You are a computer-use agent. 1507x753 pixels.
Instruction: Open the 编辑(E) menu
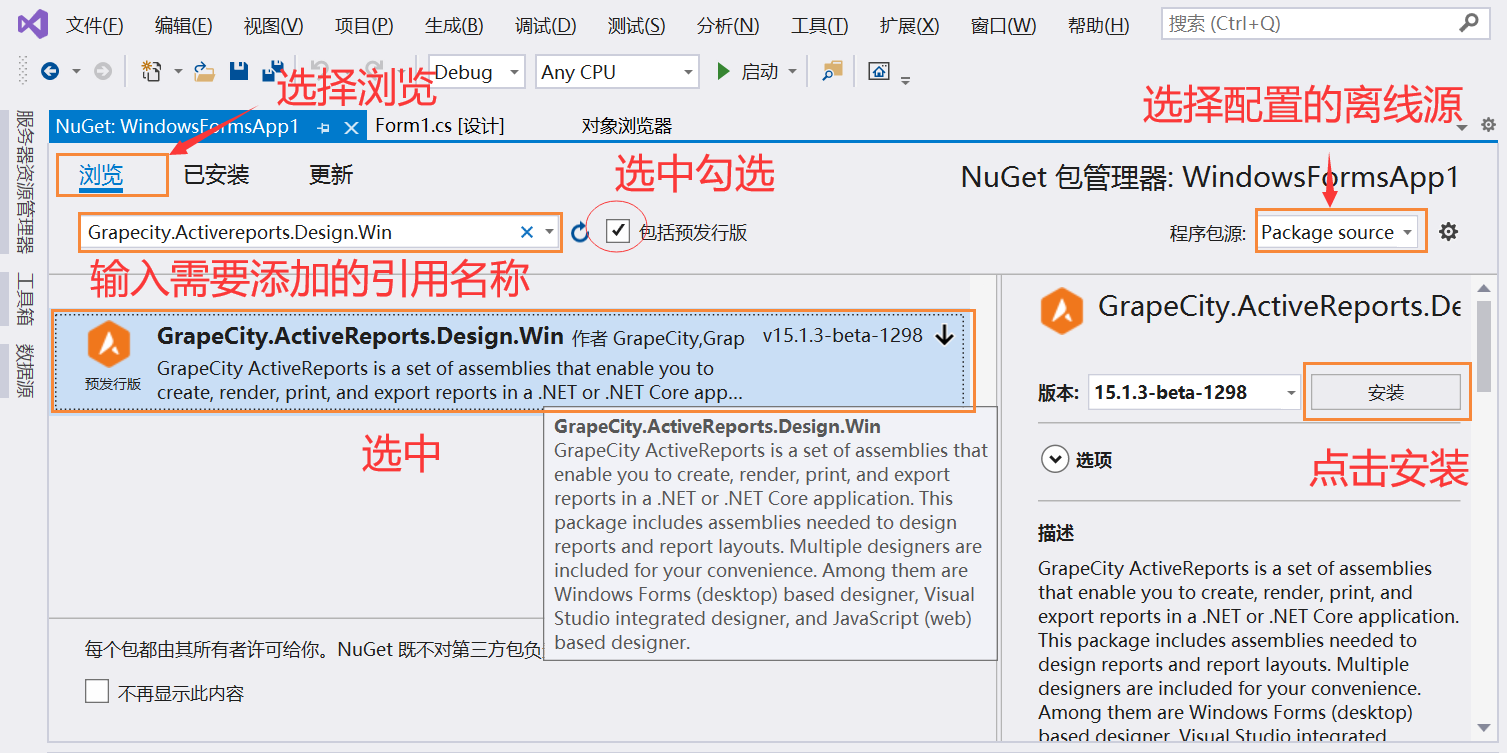(x=183, y=25)
